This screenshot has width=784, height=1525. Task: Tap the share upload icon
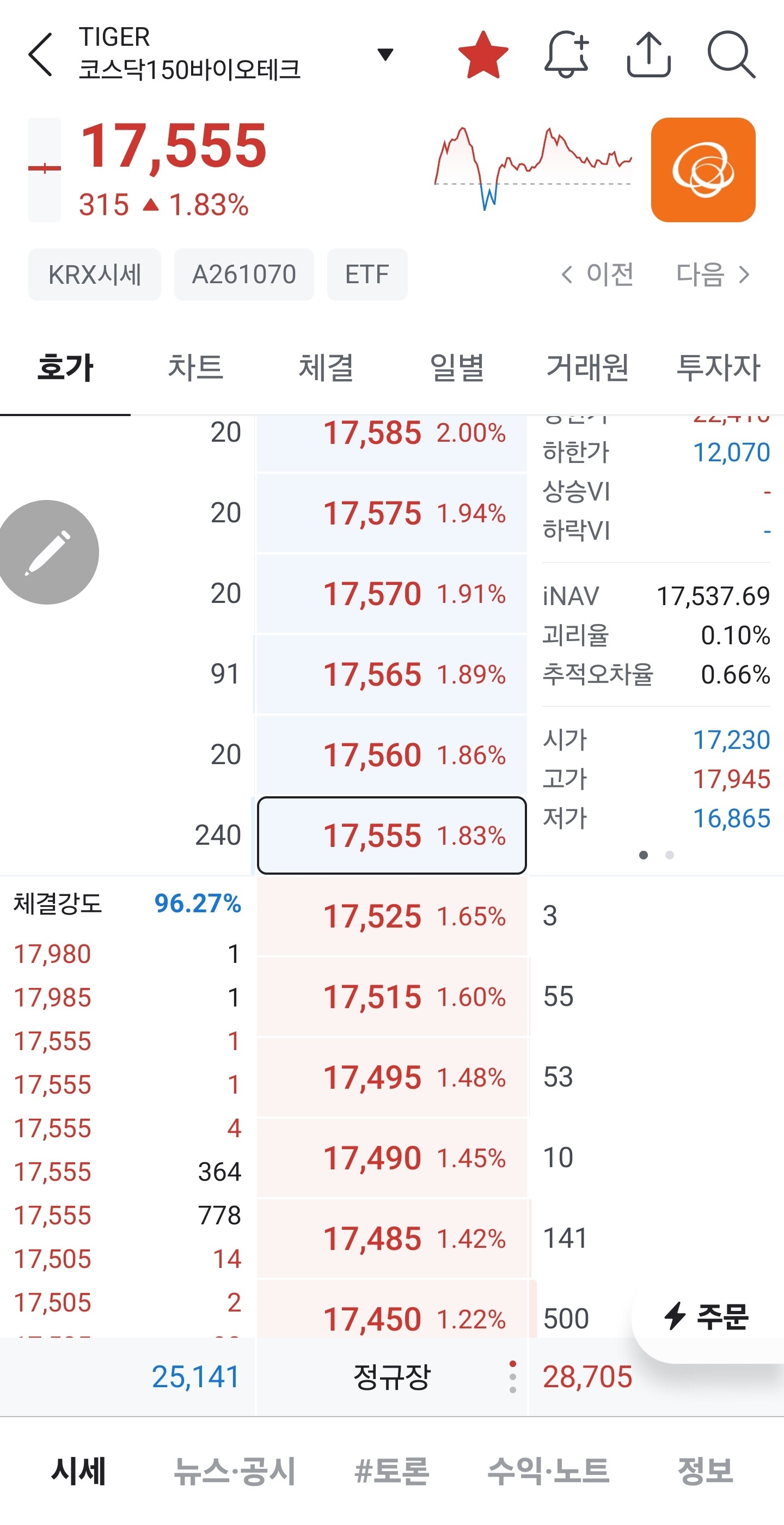(x=648, y=54)
